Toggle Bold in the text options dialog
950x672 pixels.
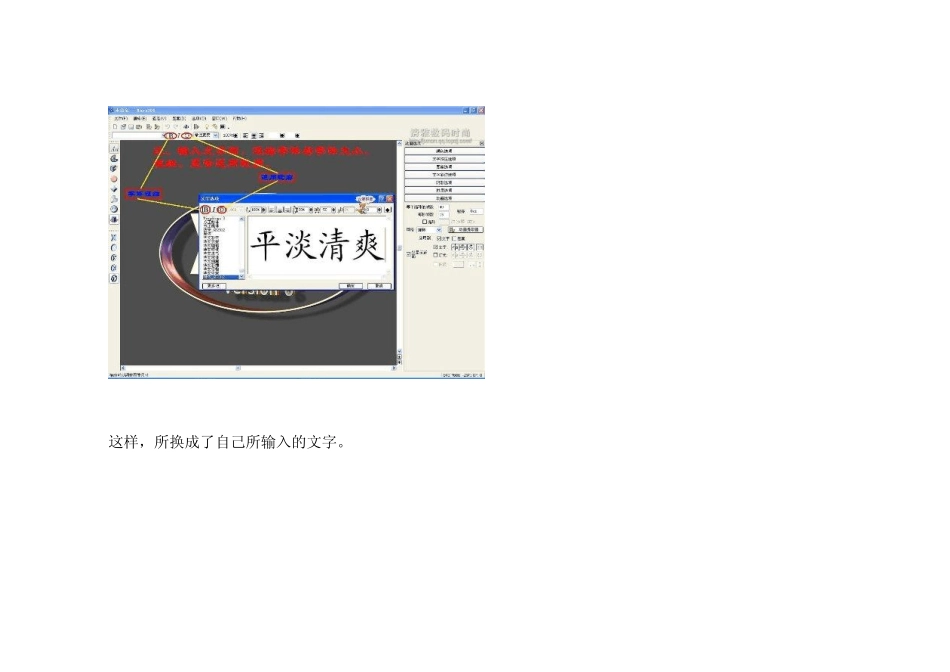click(205, 210)
